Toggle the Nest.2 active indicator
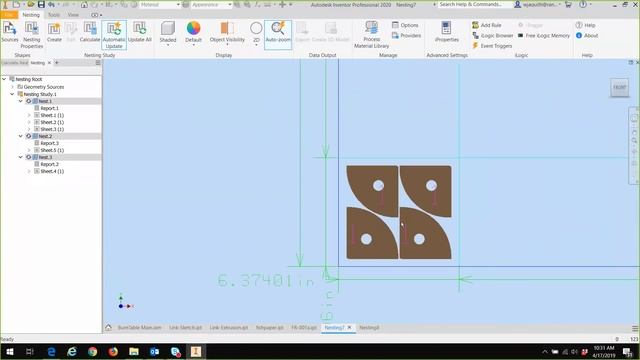Viewport: 640px width, 360px height. 29,136
